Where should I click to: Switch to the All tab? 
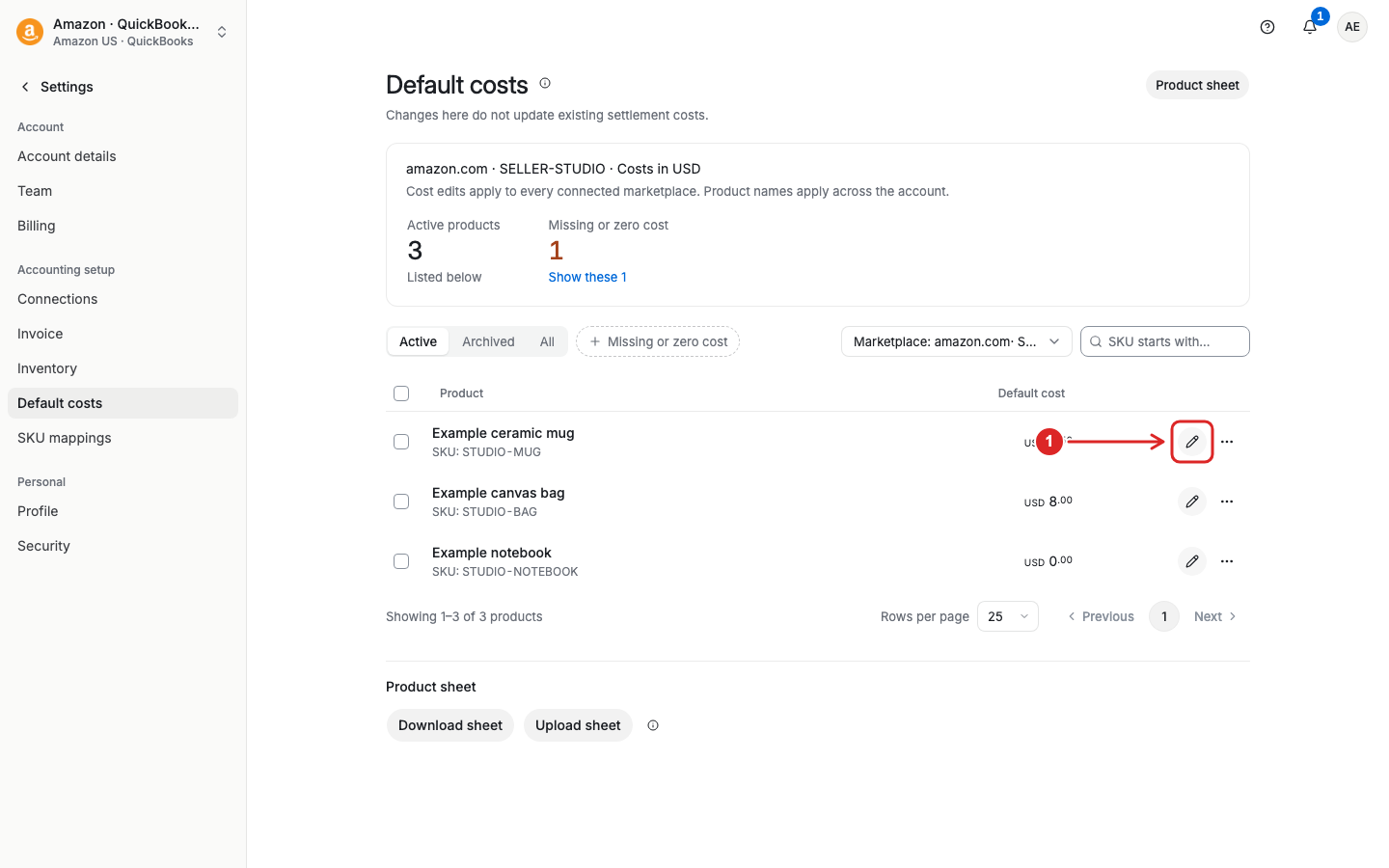pos(547,341)
